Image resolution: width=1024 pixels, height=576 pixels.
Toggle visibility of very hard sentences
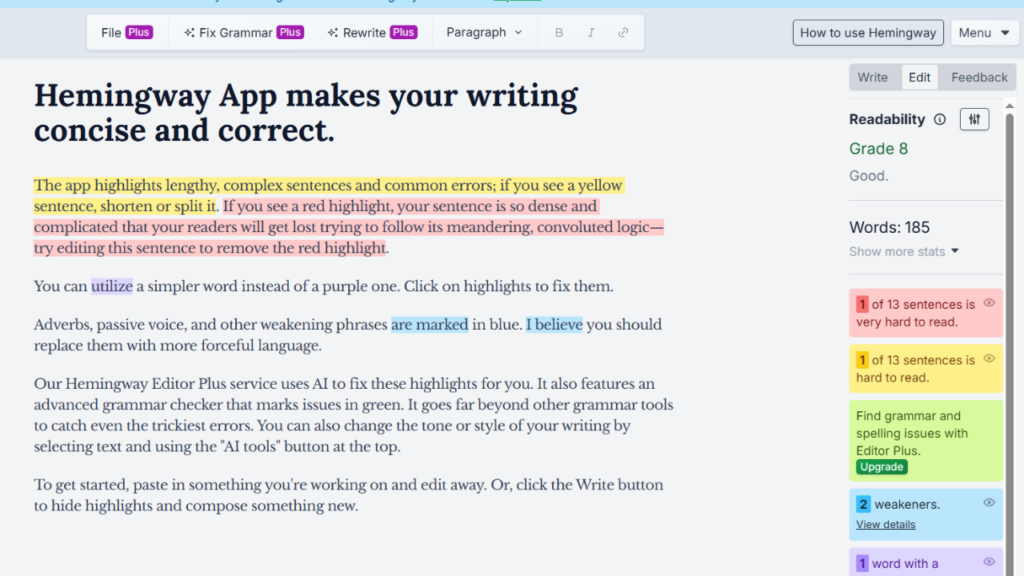989,303
